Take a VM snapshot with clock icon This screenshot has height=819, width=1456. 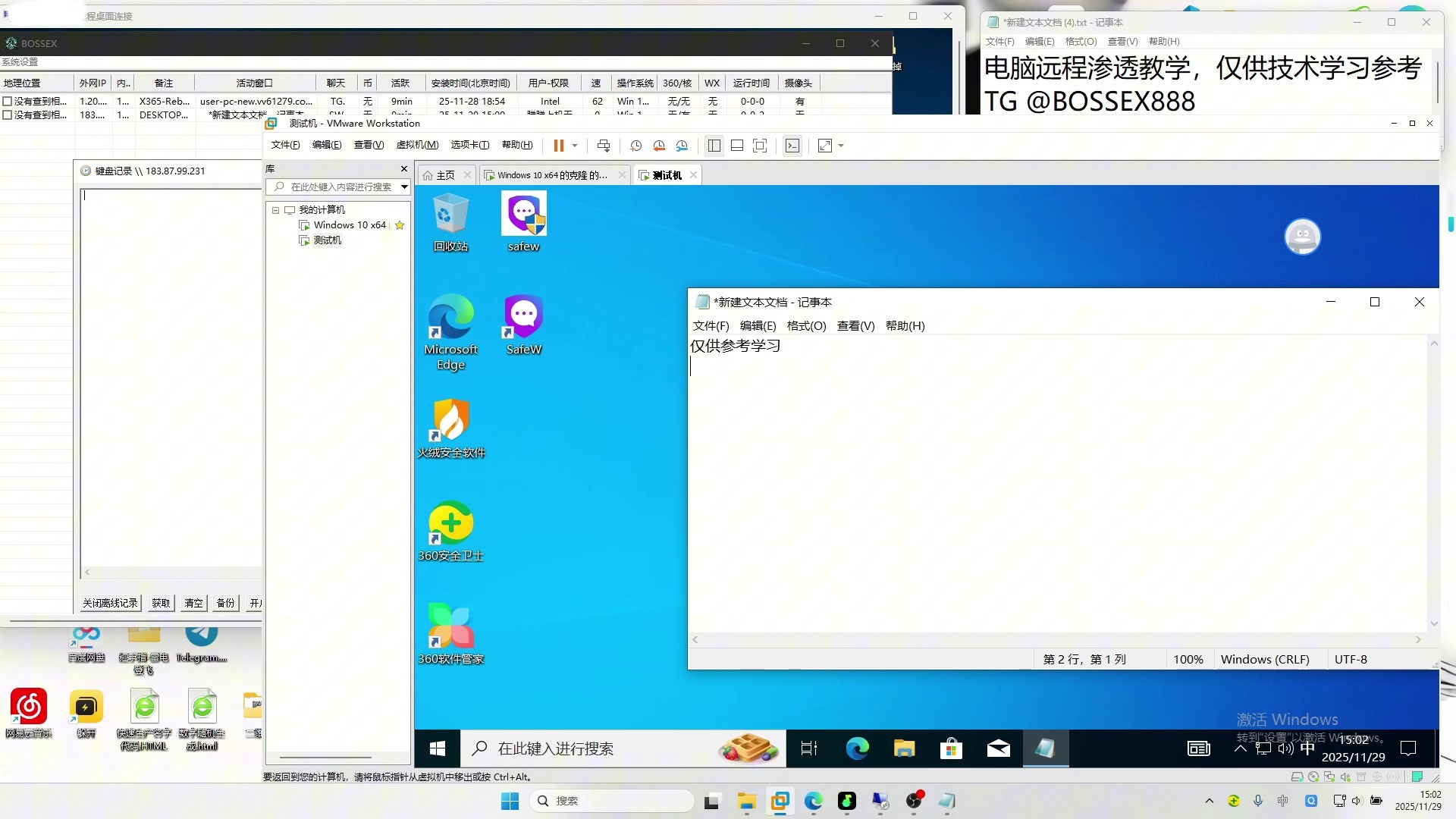(x=635, y=146)
